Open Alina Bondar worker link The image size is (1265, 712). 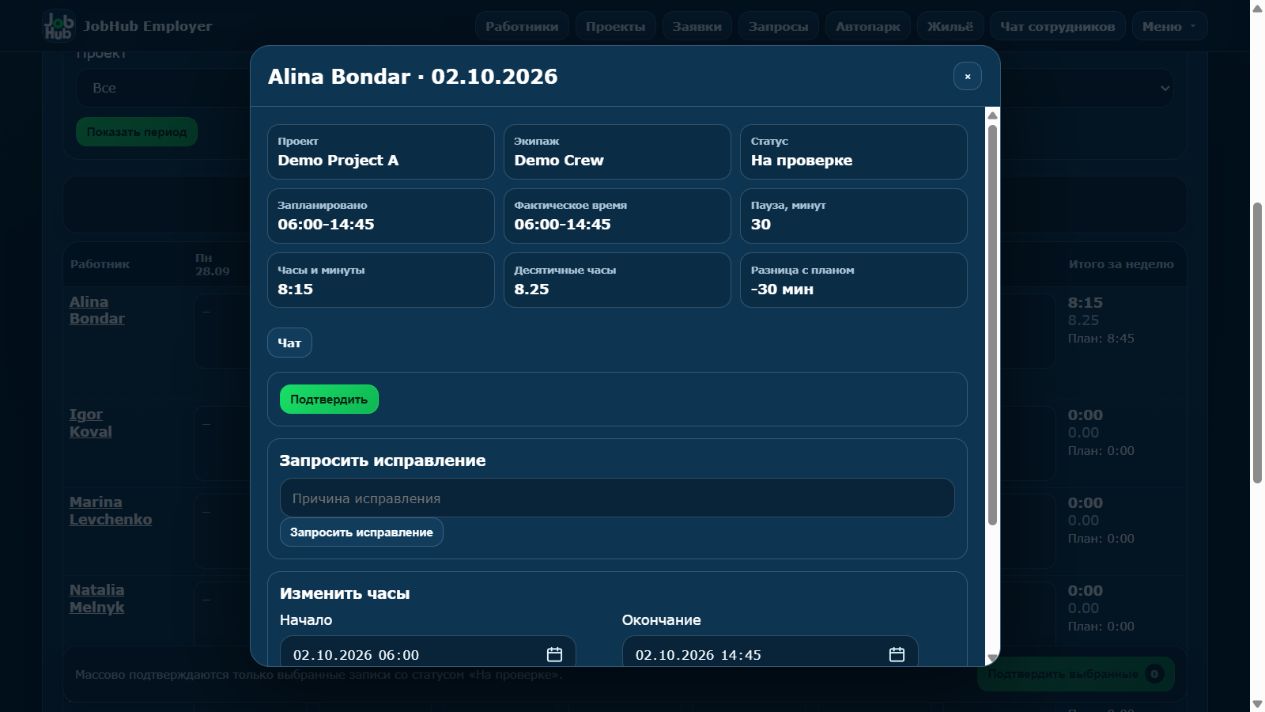[x=97, y=310]
